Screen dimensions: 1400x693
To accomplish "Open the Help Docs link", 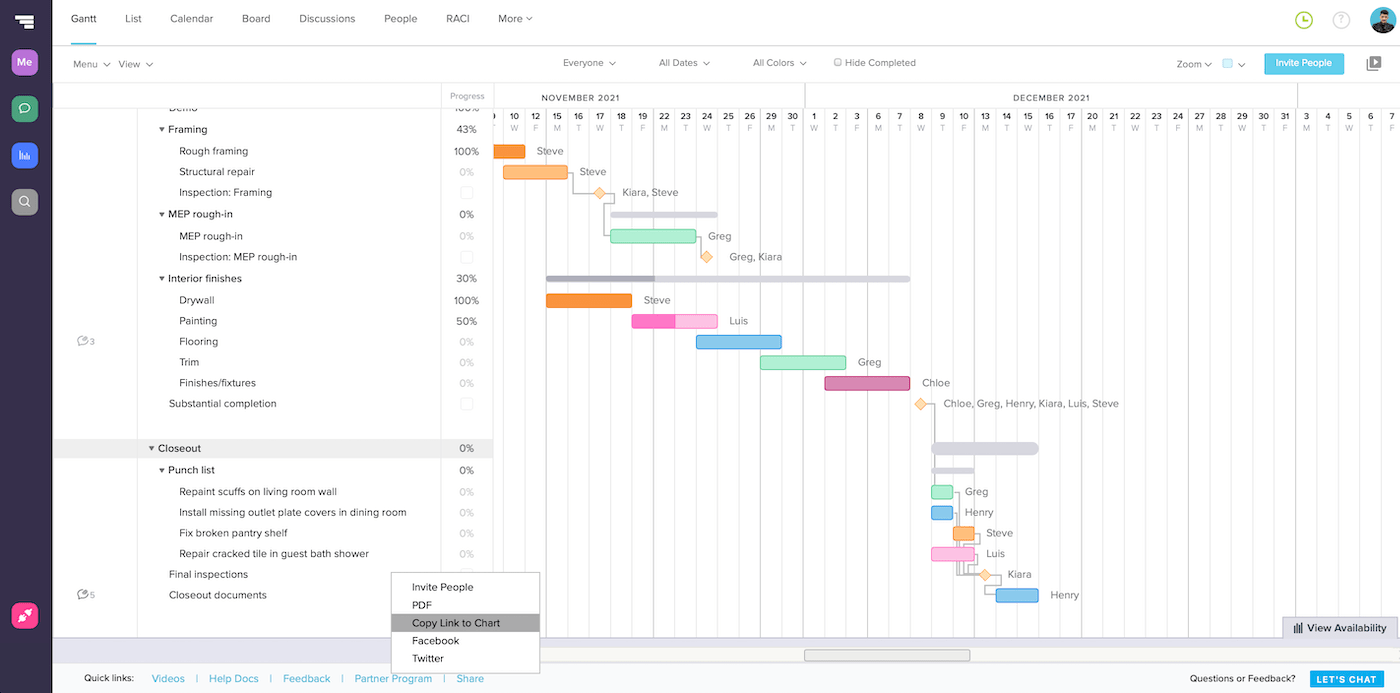I will point(233,678).
